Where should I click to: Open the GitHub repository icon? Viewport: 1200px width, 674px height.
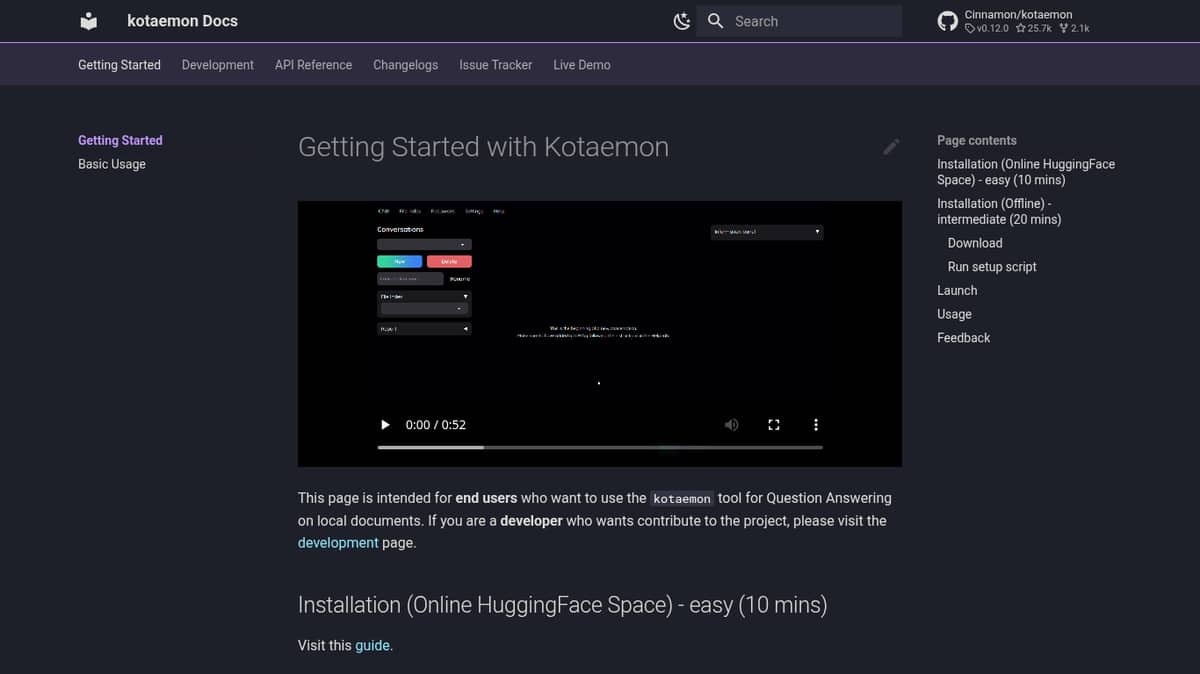pos(947,21)
